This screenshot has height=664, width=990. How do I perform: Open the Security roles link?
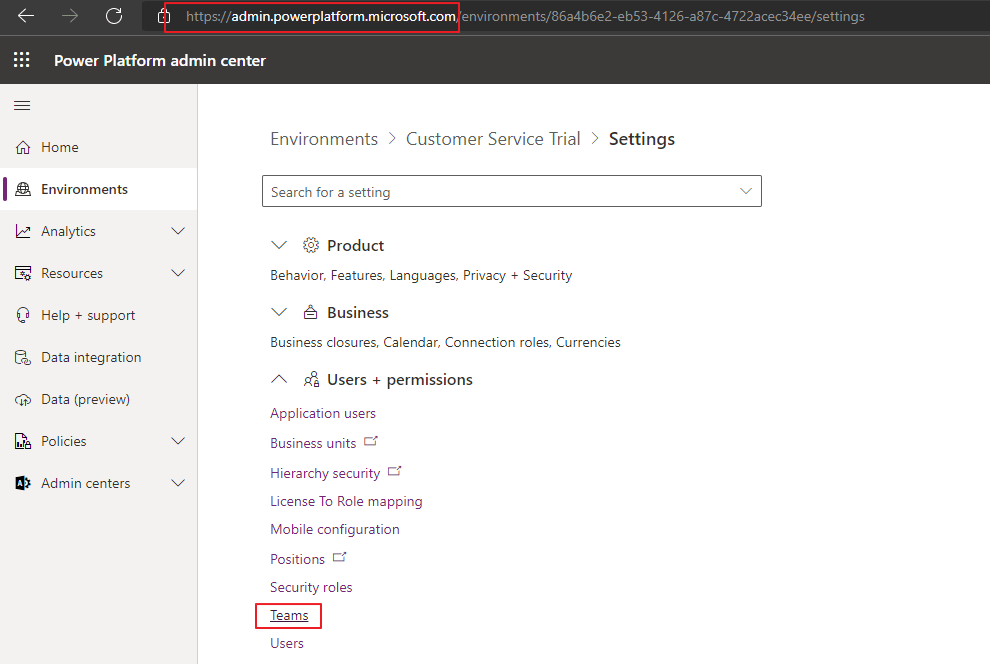[311, 587]
